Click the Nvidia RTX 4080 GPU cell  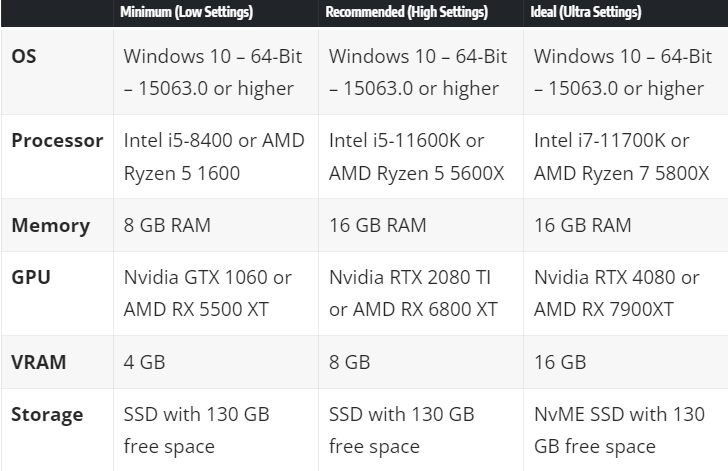tap(616, 293)
